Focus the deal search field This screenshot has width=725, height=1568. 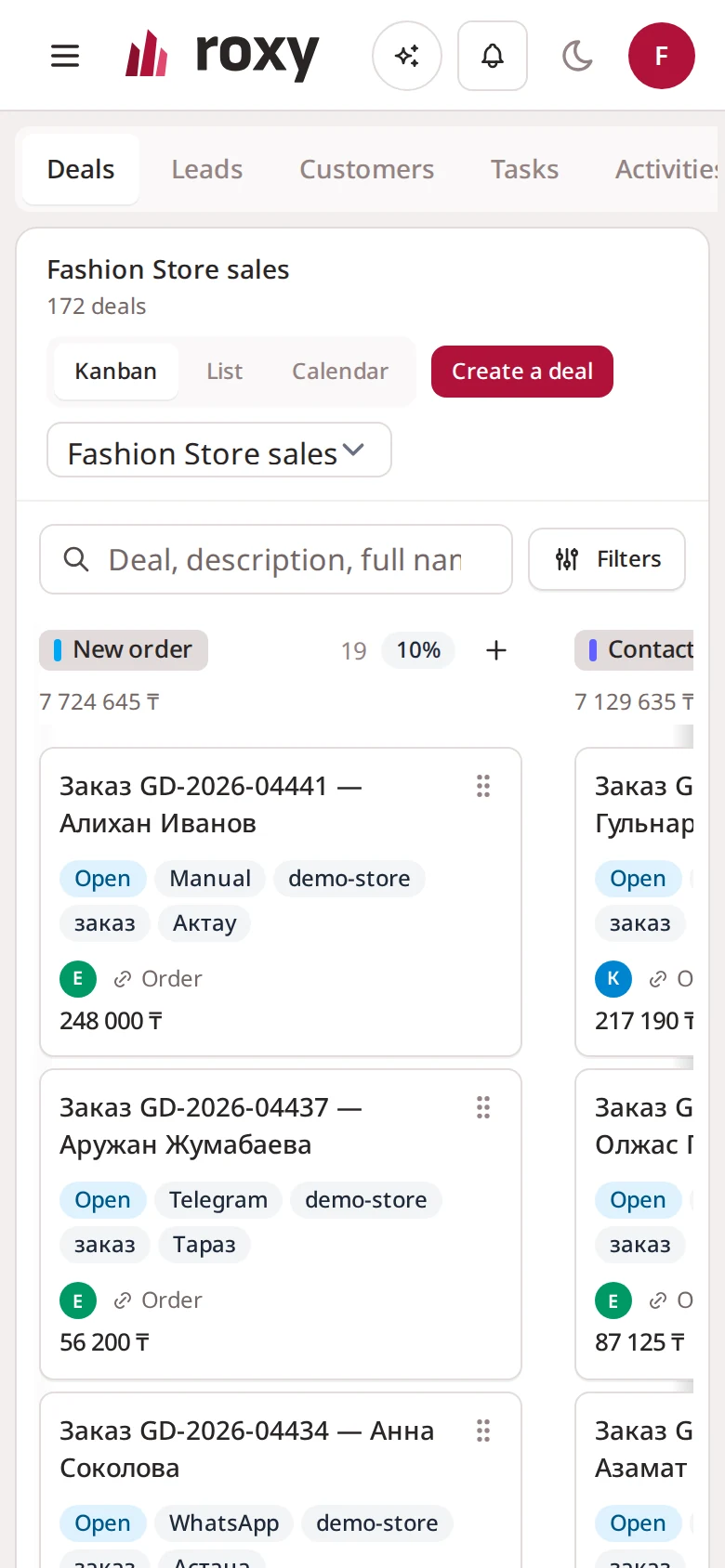[x=276, y=559]
